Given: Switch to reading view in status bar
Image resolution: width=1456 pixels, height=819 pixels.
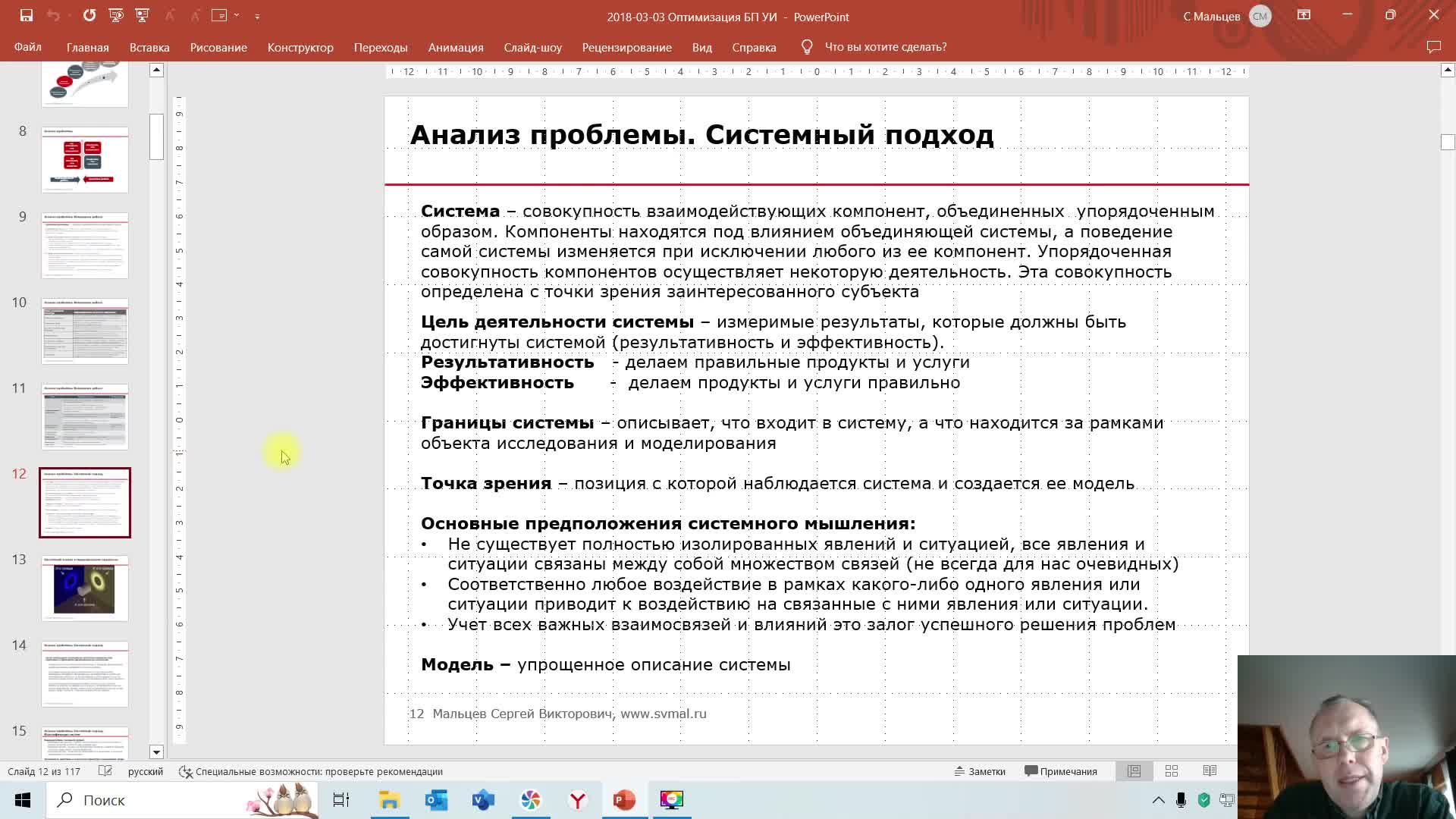Looking at the screenshot, I should (1210, 771).
